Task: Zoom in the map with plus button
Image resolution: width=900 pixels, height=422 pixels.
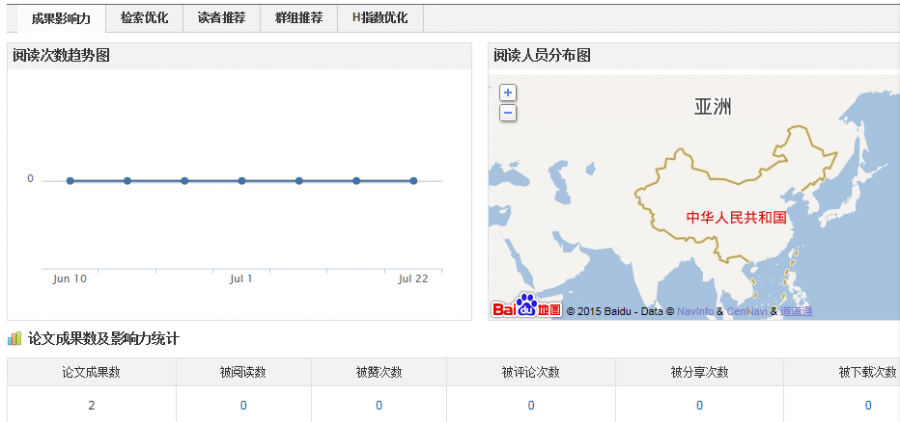Action: point(508,92)
